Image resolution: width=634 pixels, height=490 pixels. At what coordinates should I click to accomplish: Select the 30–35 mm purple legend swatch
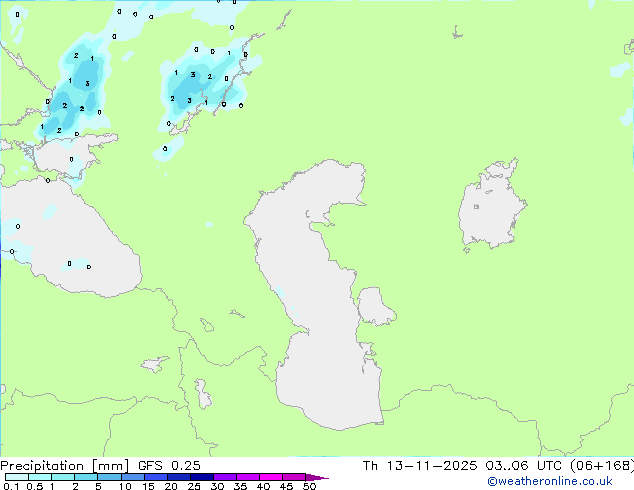pos(225,477)
